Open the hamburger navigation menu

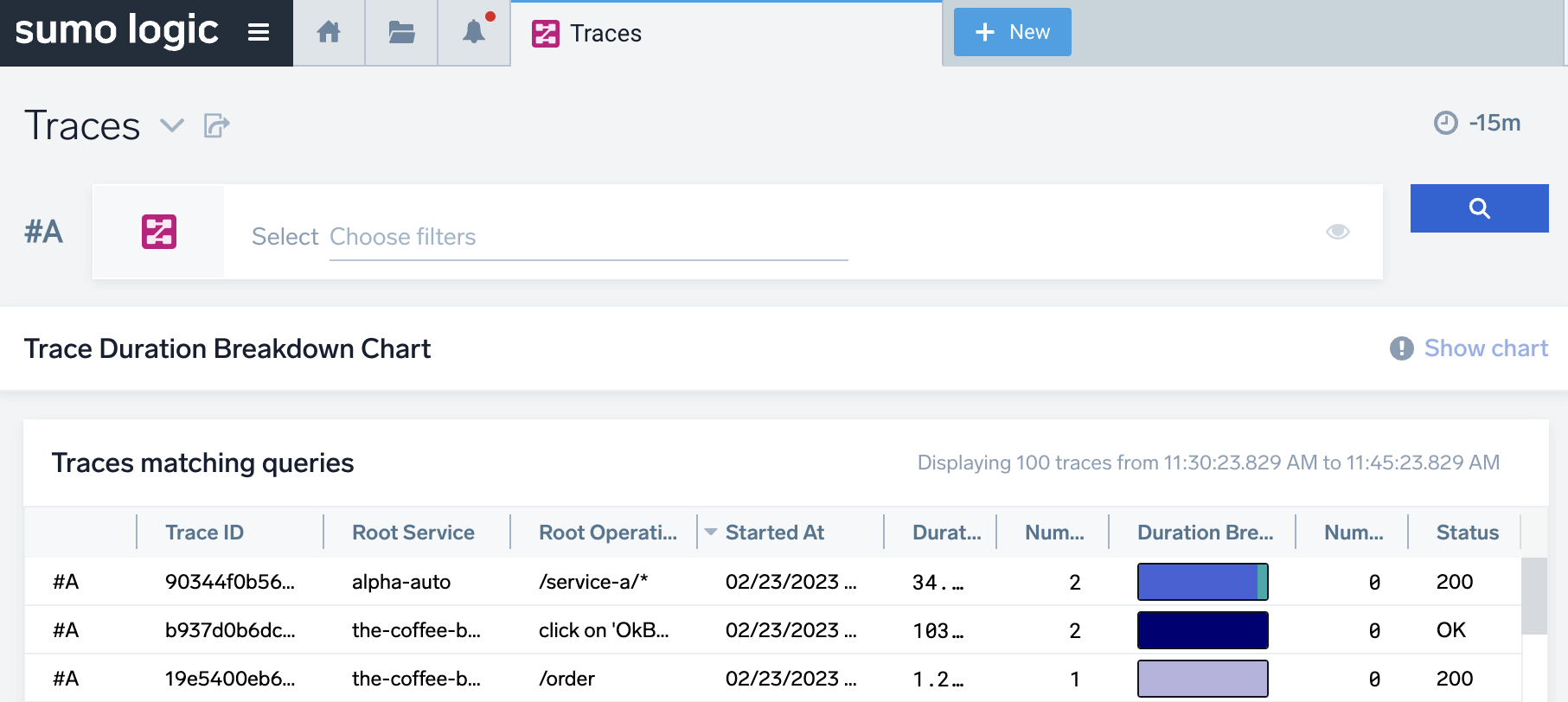click(x=258, y=33)
